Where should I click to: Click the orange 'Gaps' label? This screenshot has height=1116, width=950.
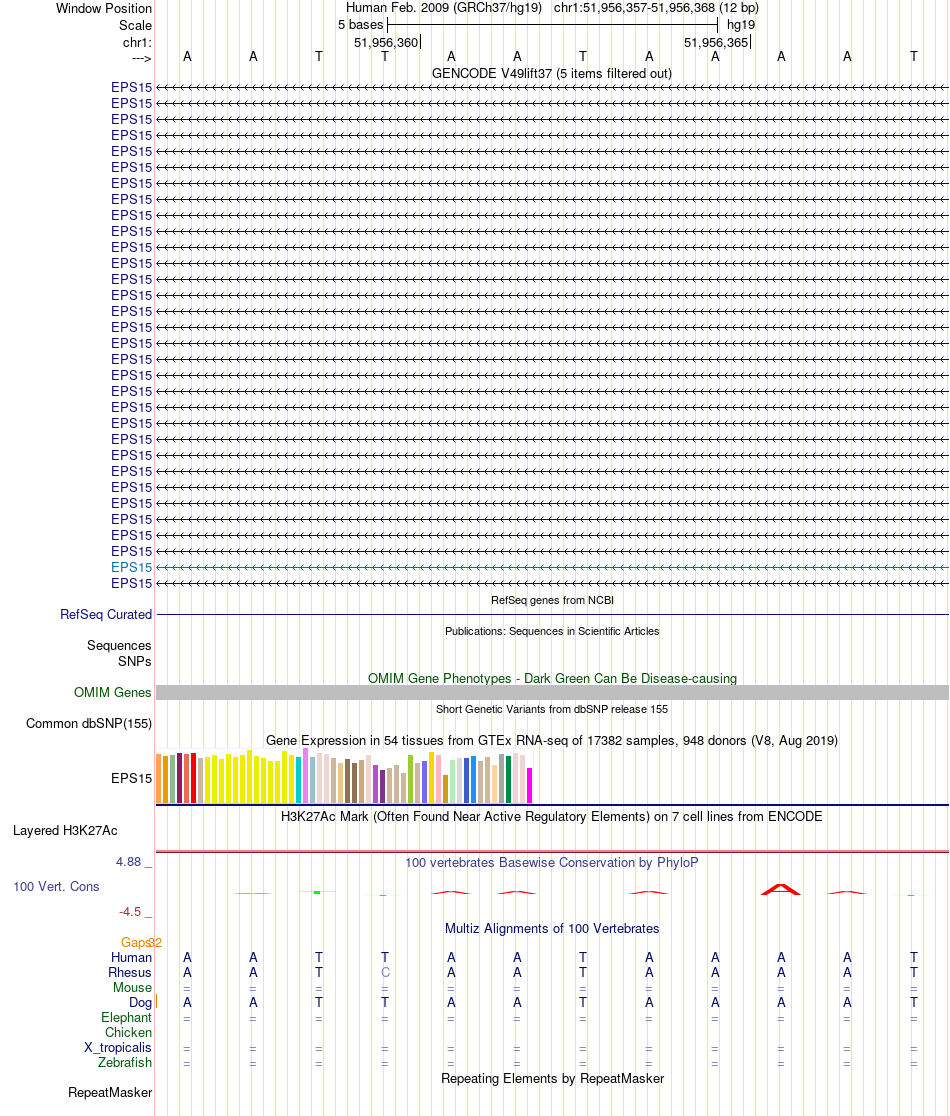click(135, 942)
